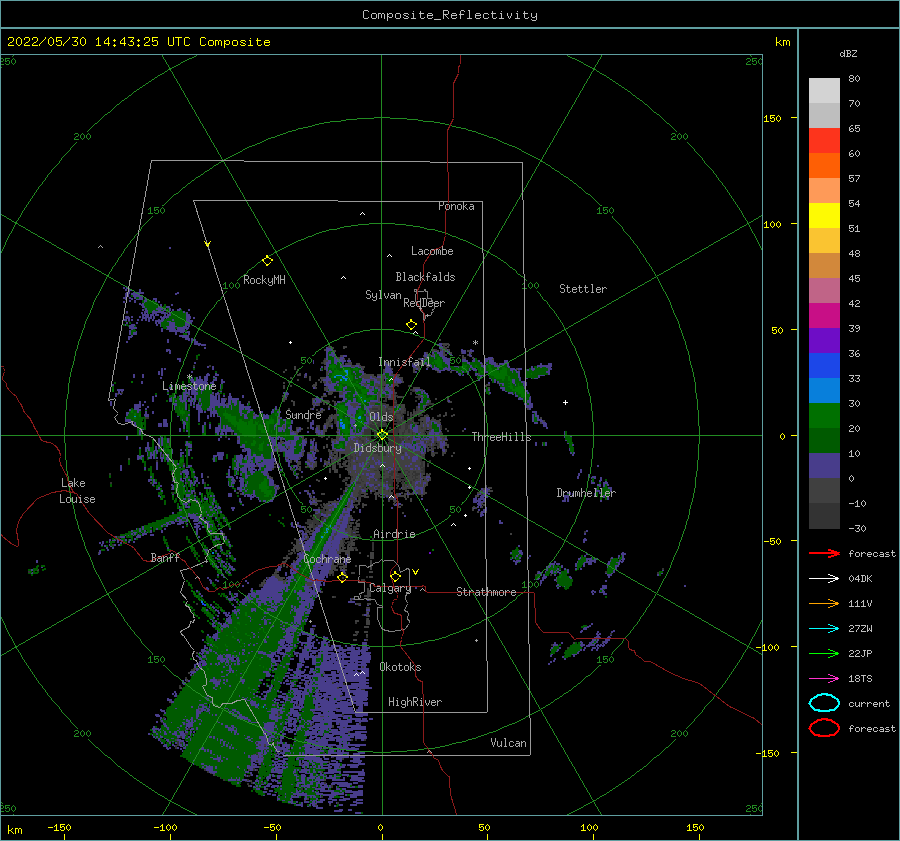Click the light gray 80-70 dBZ swatch

click(824, 91)
